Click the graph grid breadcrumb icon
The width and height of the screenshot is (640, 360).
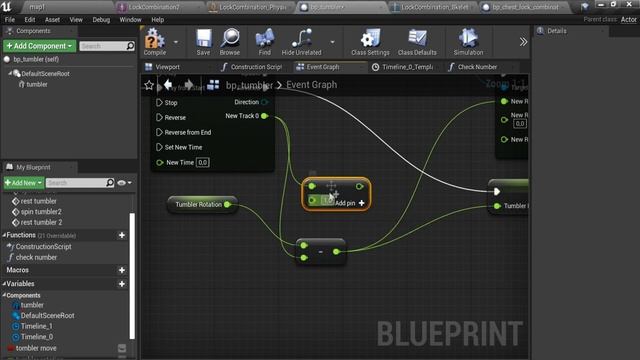[213, 85]
